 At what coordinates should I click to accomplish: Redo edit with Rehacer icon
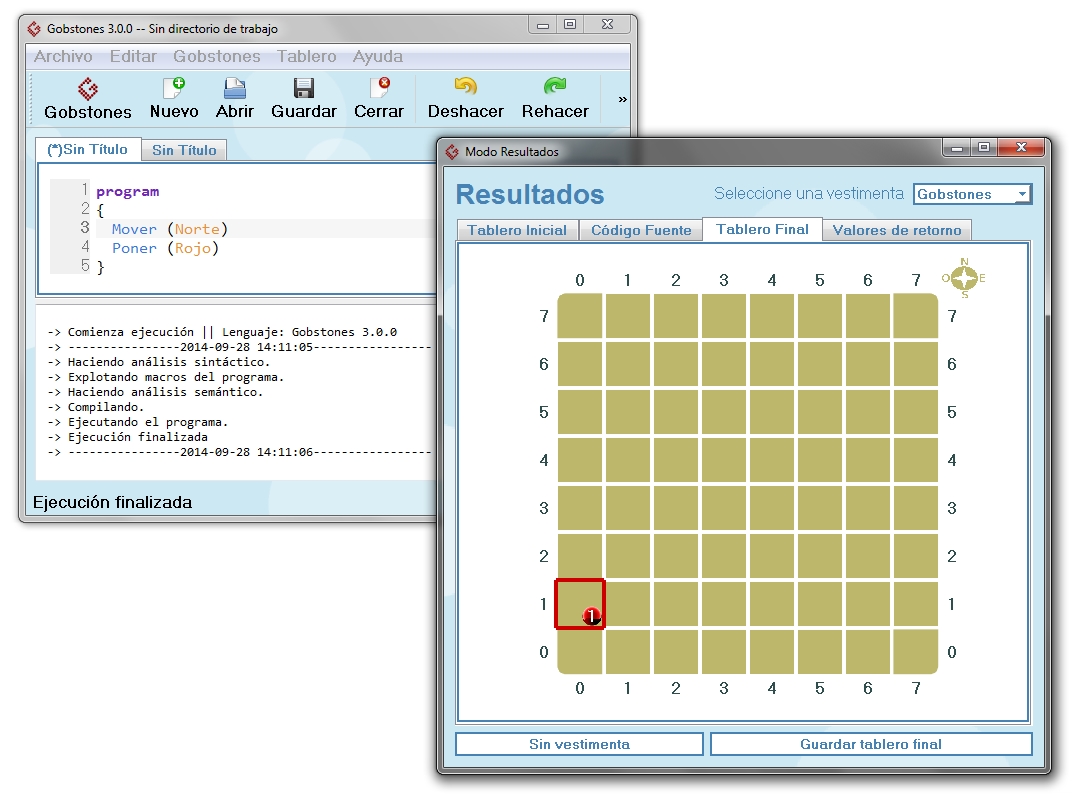coord(555,98)
